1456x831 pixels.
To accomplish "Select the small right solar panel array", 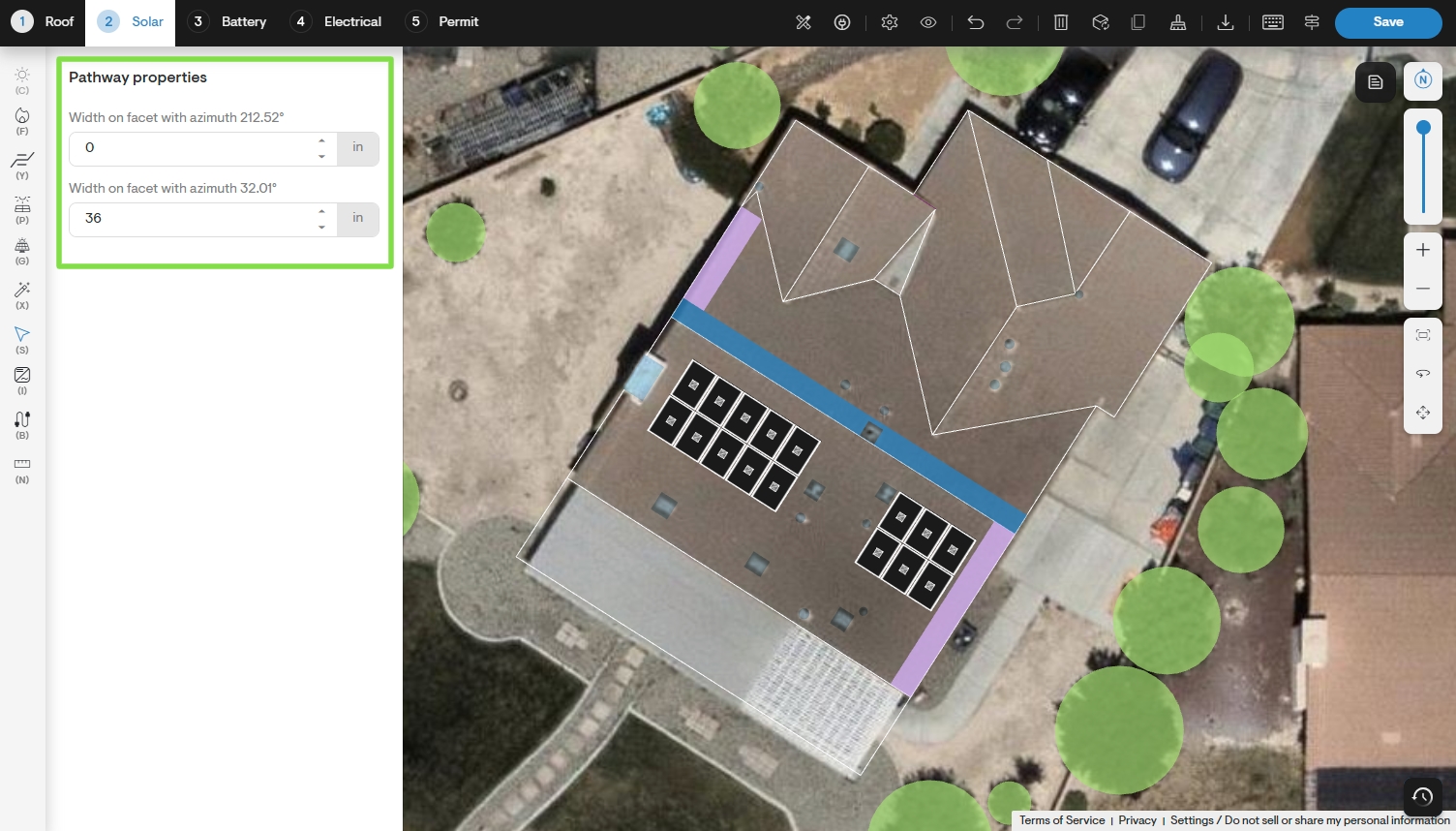I will coord(915,552).
